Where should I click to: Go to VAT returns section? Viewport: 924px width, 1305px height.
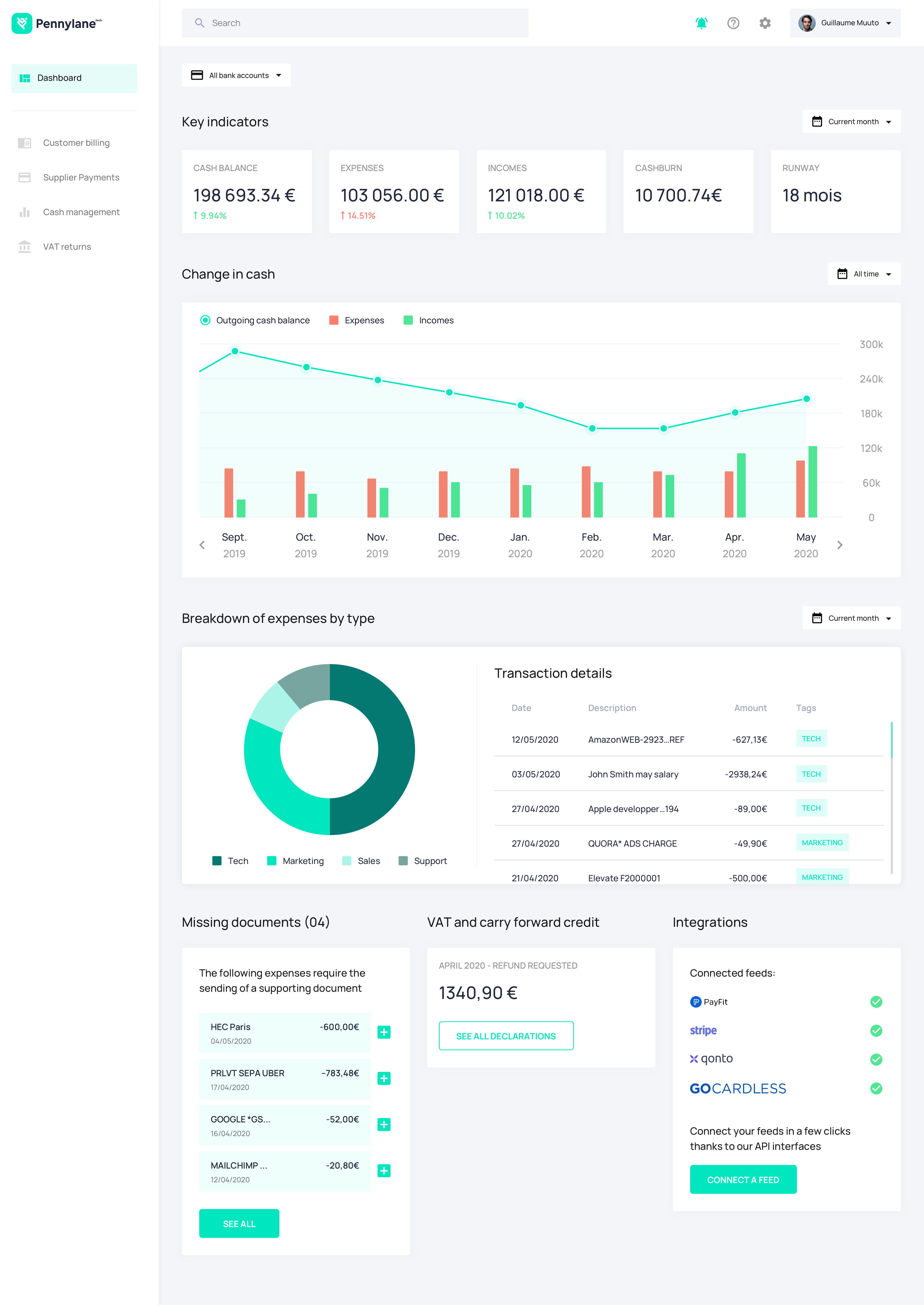[x=67, y=246]
